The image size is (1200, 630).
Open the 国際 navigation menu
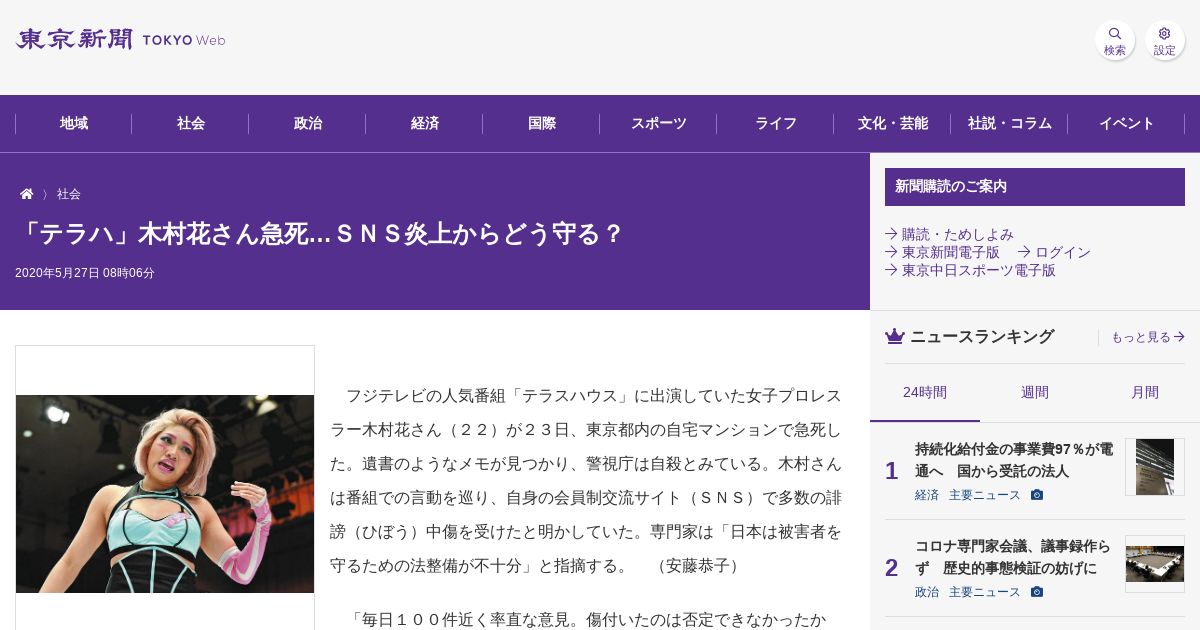point(542,124)
